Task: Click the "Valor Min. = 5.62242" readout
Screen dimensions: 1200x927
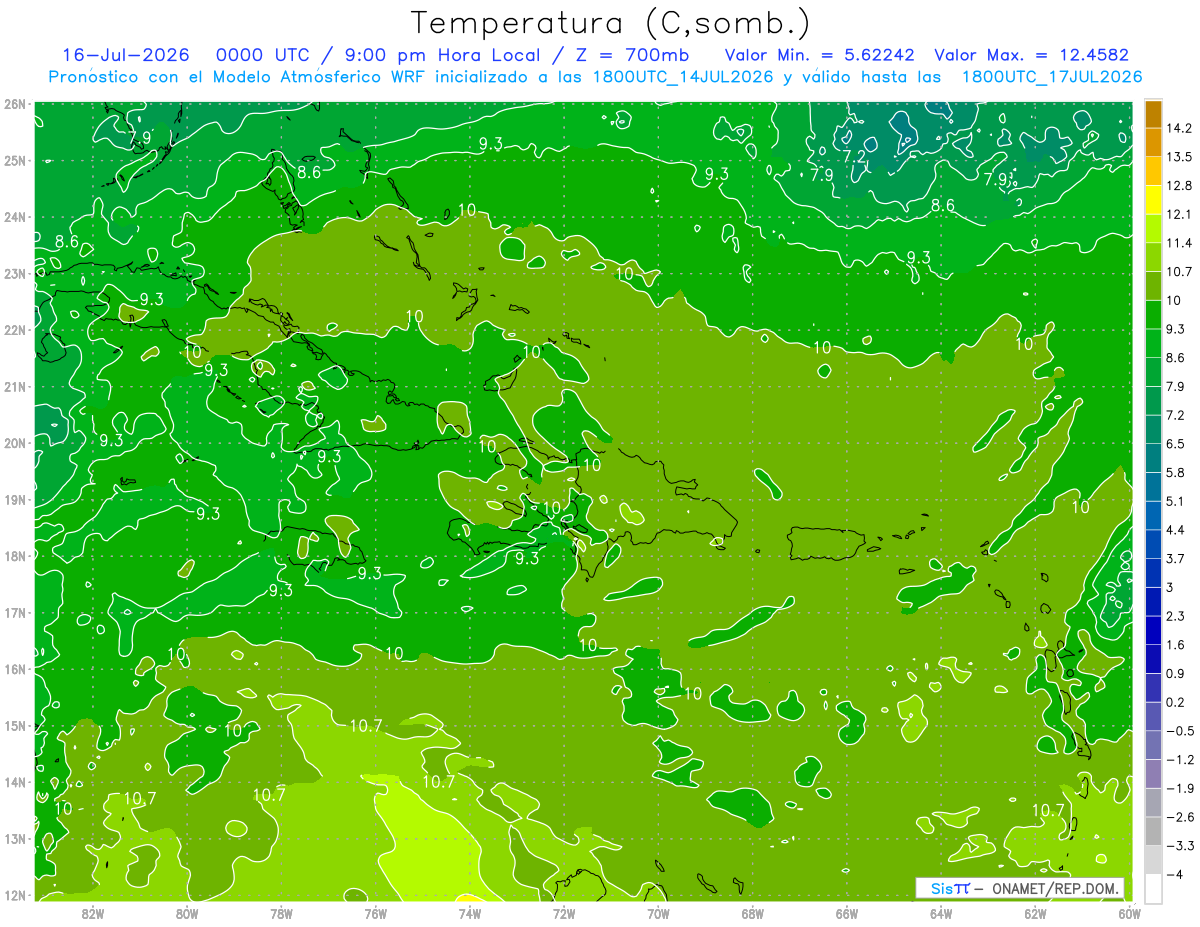Action: point(821,55)
